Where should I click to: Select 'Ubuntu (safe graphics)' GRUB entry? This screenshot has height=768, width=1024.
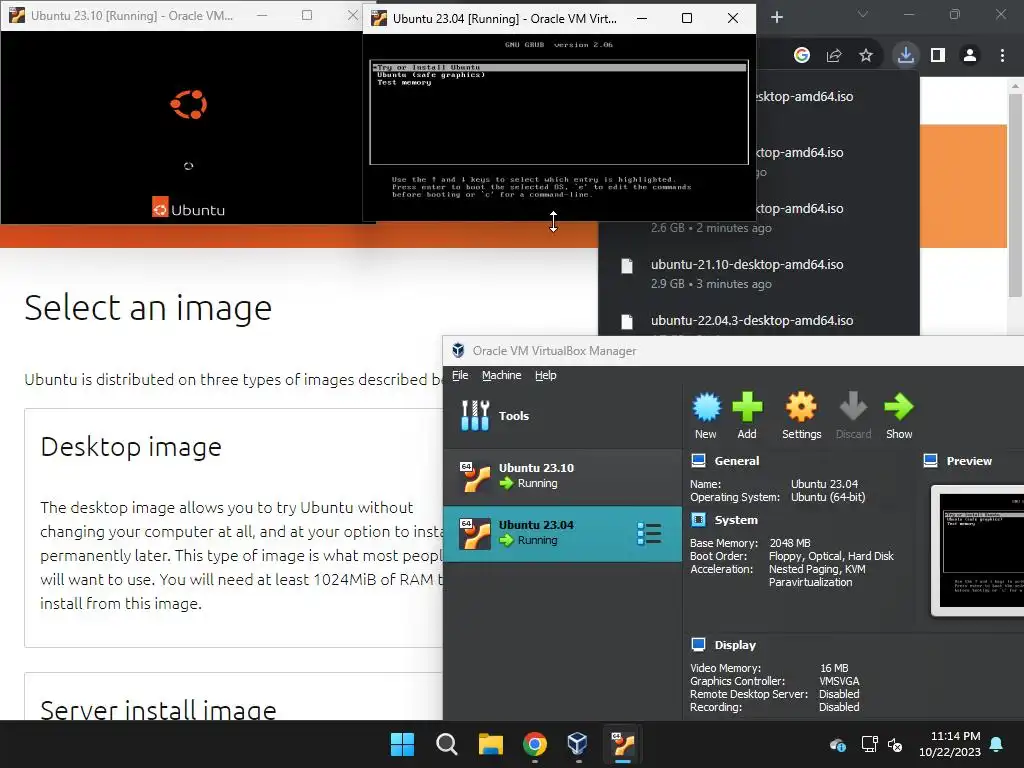[431, 74]
